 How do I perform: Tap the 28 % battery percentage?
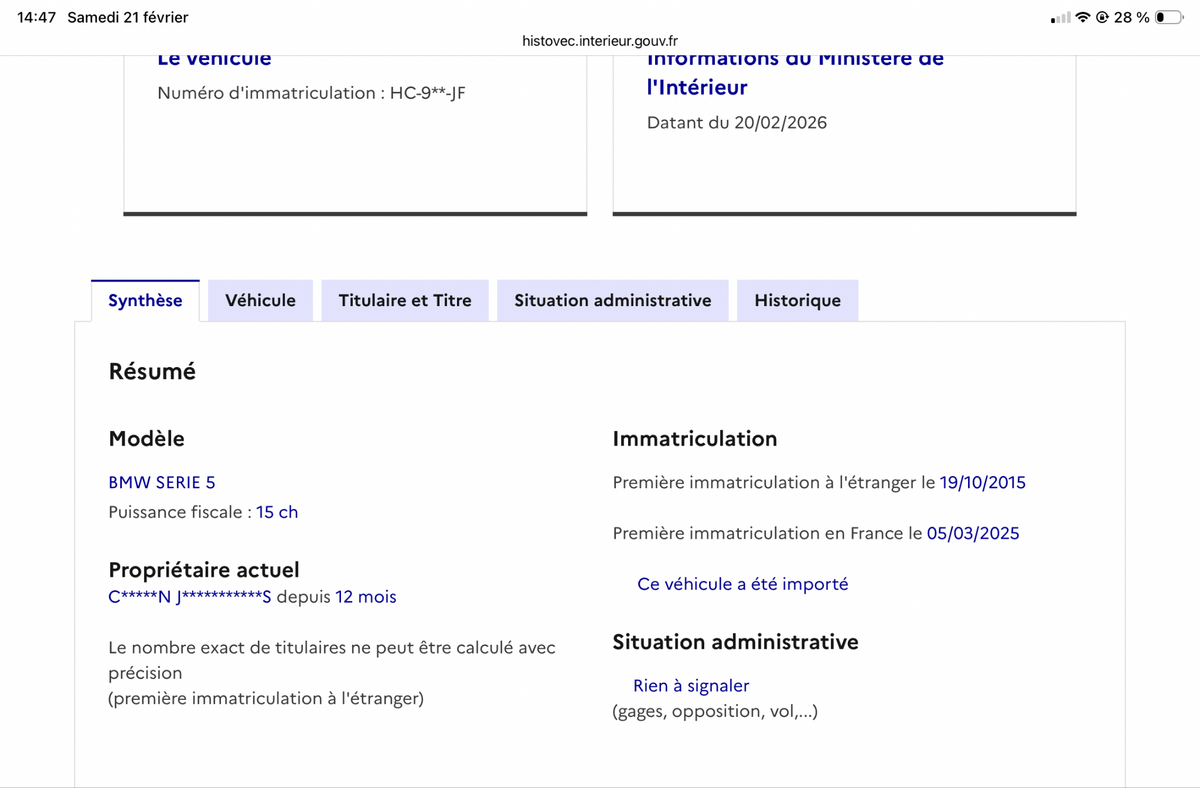(x=1132, y=17)
